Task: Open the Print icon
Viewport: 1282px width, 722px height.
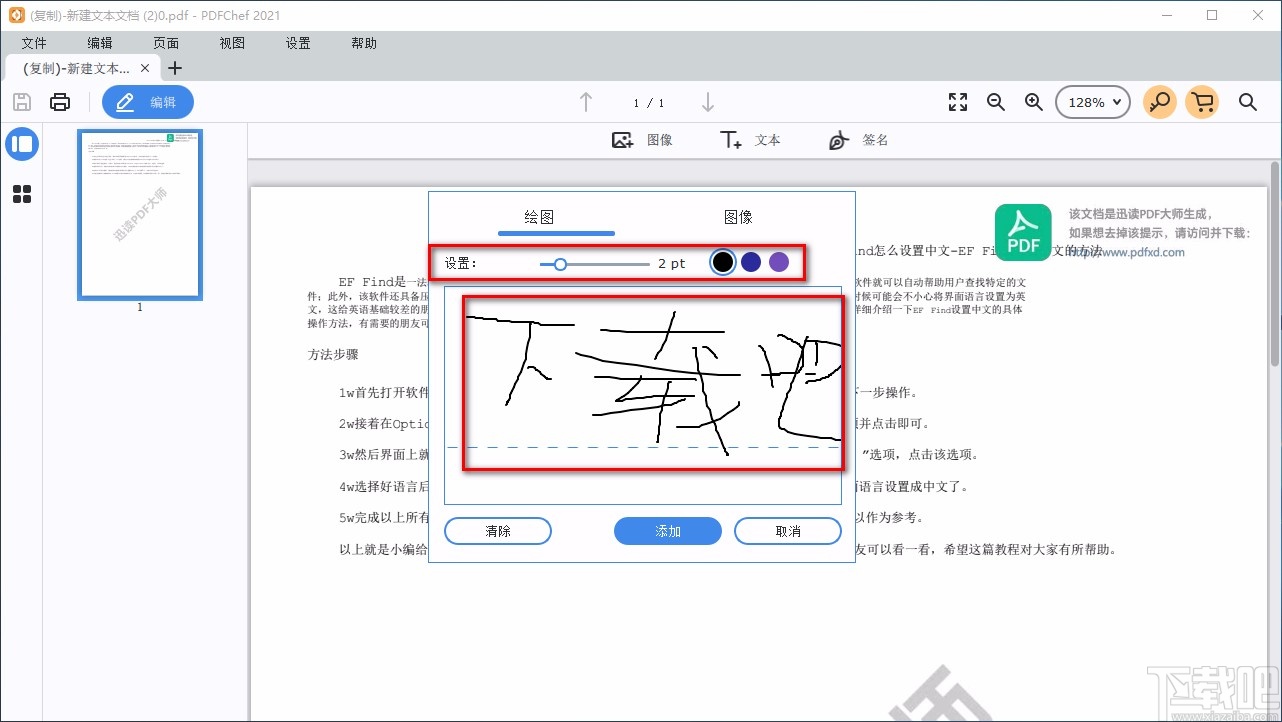Action: point(59,101)
